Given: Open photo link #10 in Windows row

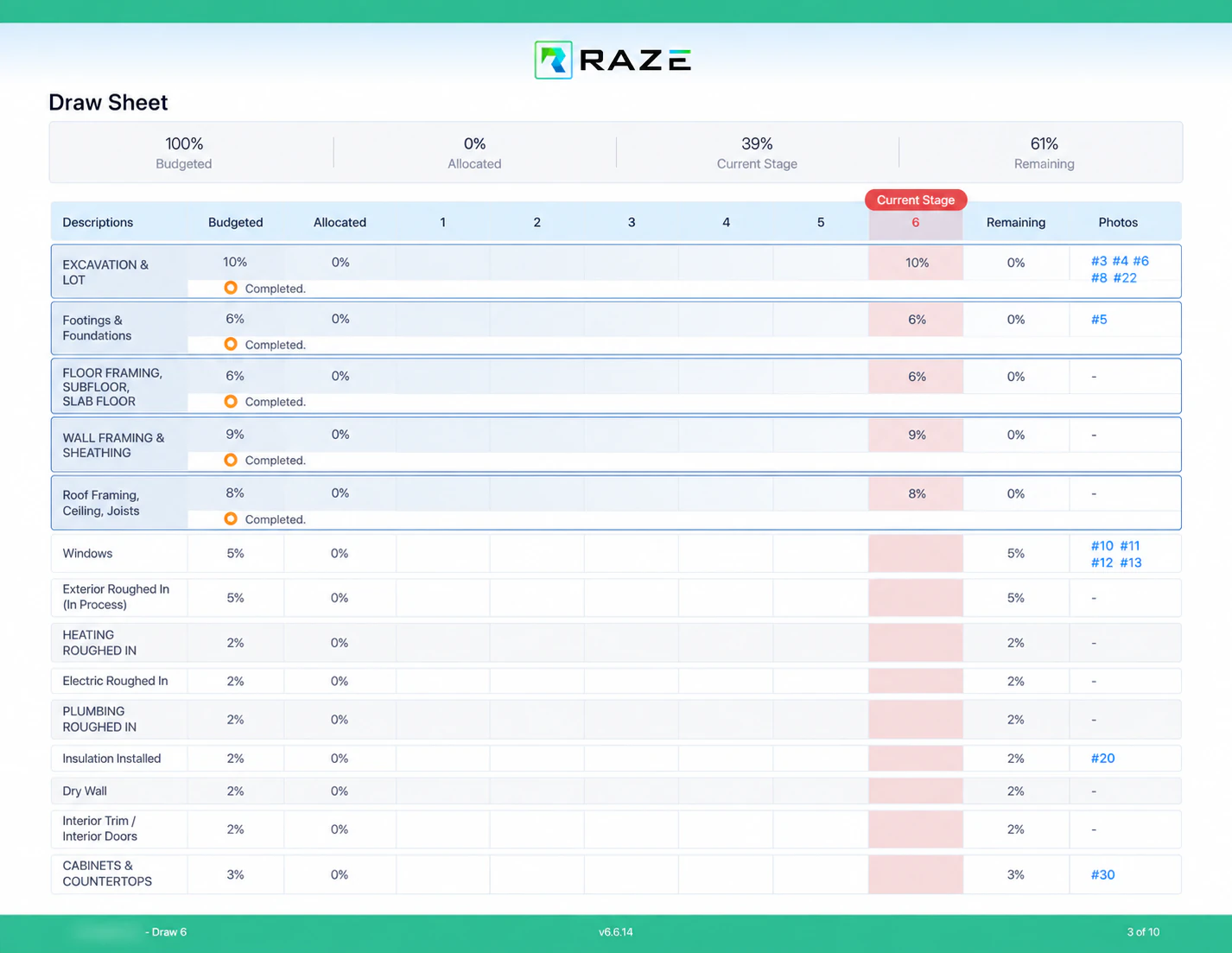Looking at the screenshot, I should (1102, 546).
